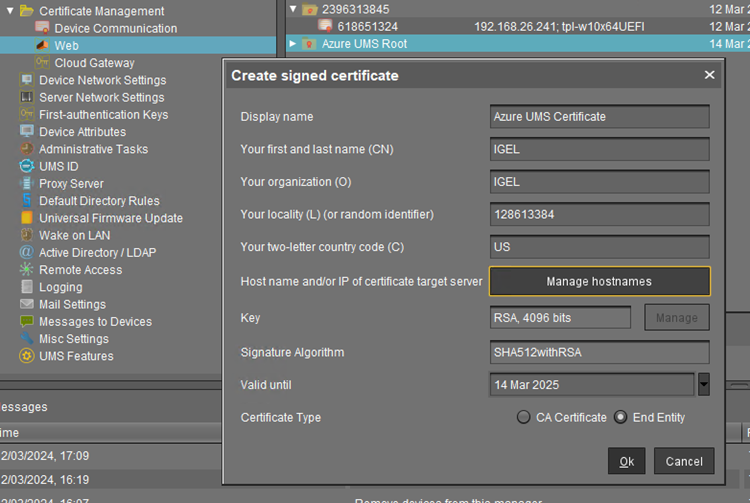Select the Cloud Gateway certificate icon
This screenshot has width=750, height=503.
tap(43, 63)
